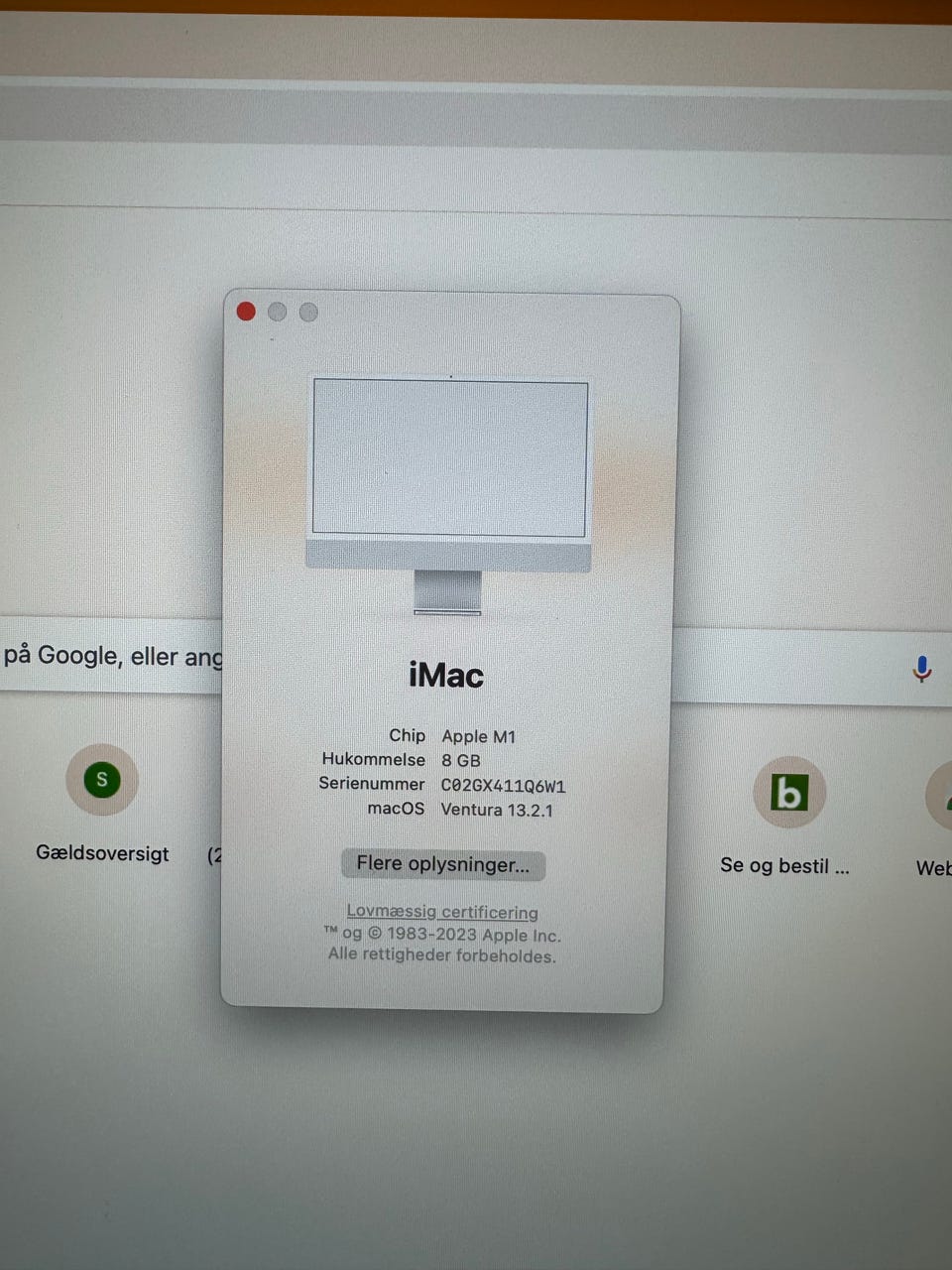Image resolution: width=952 pixels, height=1270 pixels.
Task: Click the Hukommelse label
Action: pyautogui.click(x=373, y=759)
